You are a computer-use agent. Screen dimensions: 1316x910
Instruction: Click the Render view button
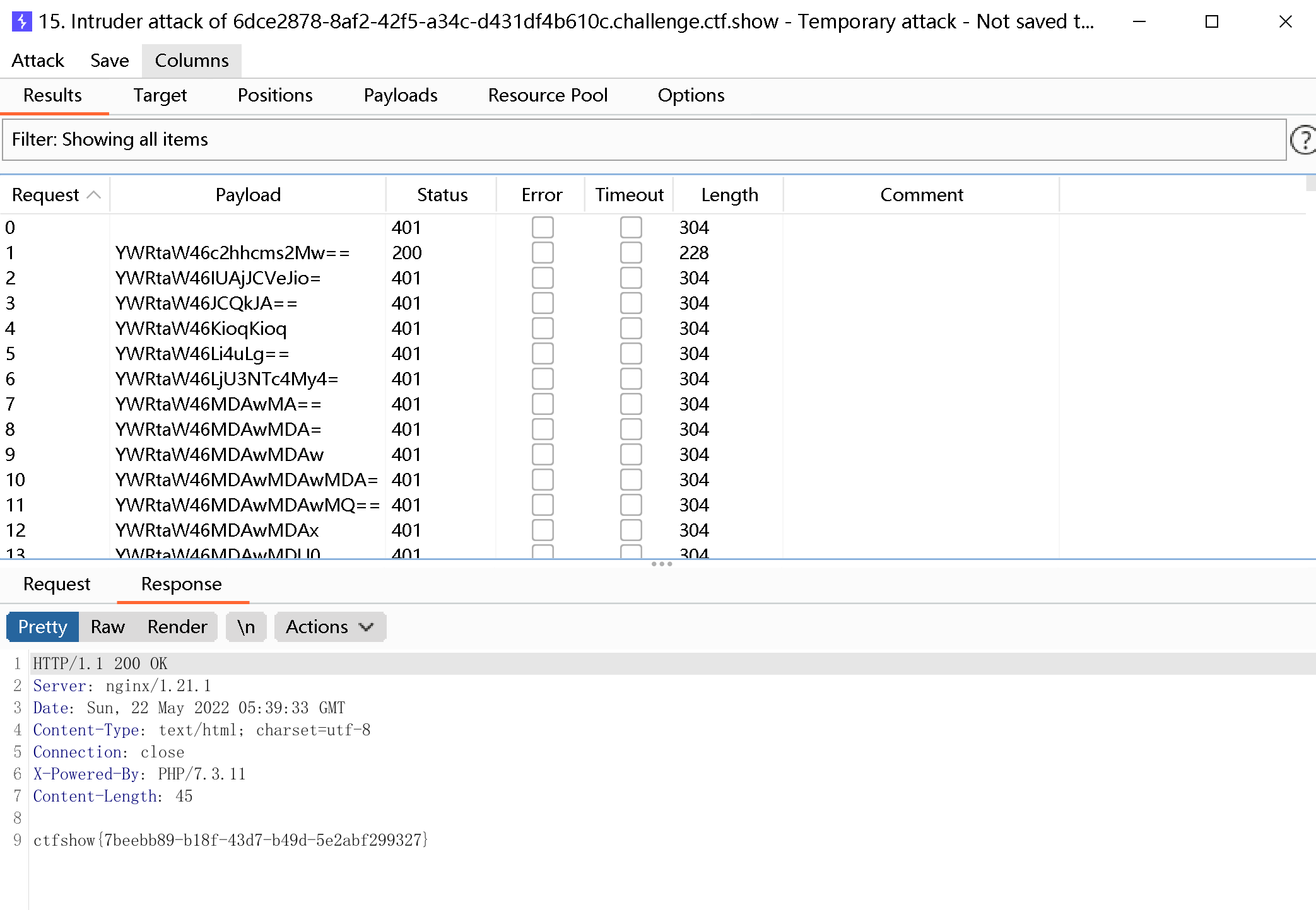177,627
